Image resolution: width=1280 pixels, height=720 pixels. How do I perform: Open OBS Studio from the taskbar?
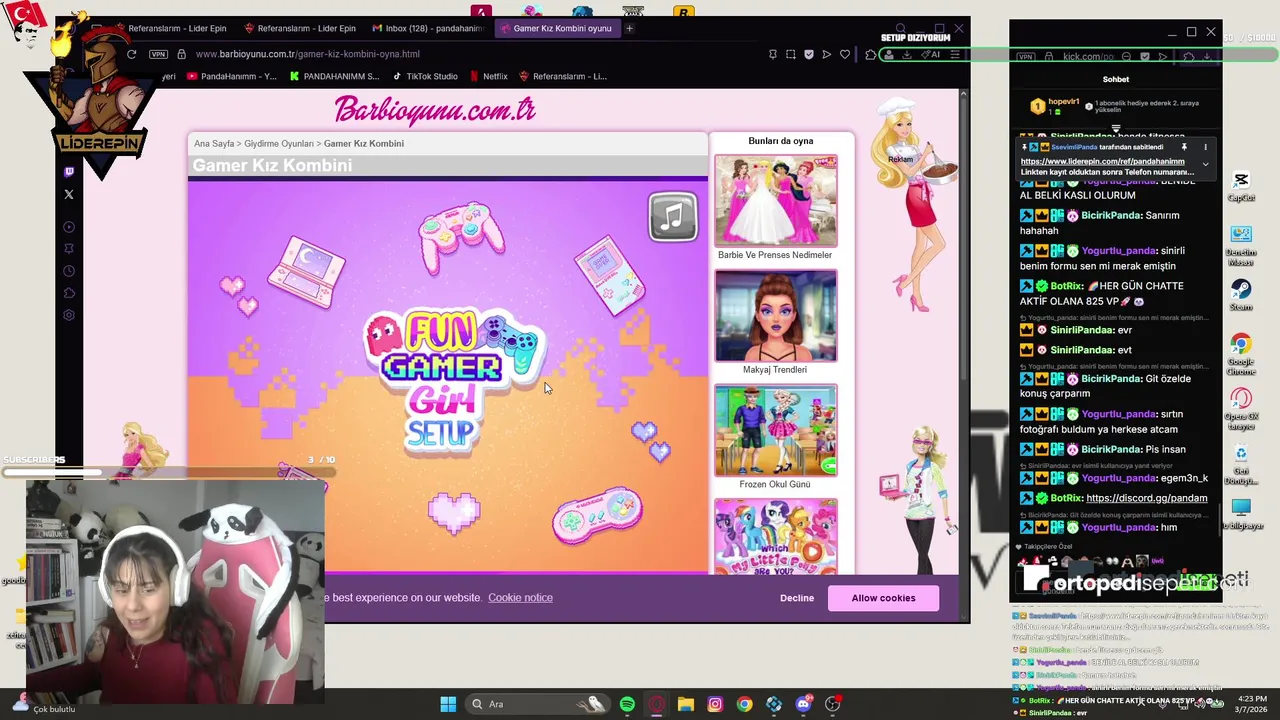[832, 704]
